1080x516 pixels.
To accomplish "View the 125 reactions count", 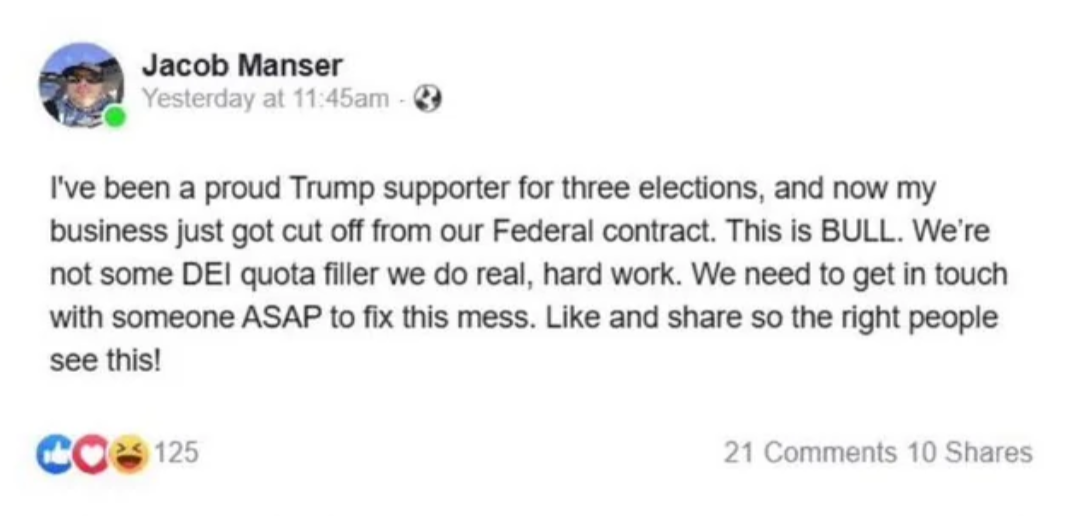I will (177, 452).
